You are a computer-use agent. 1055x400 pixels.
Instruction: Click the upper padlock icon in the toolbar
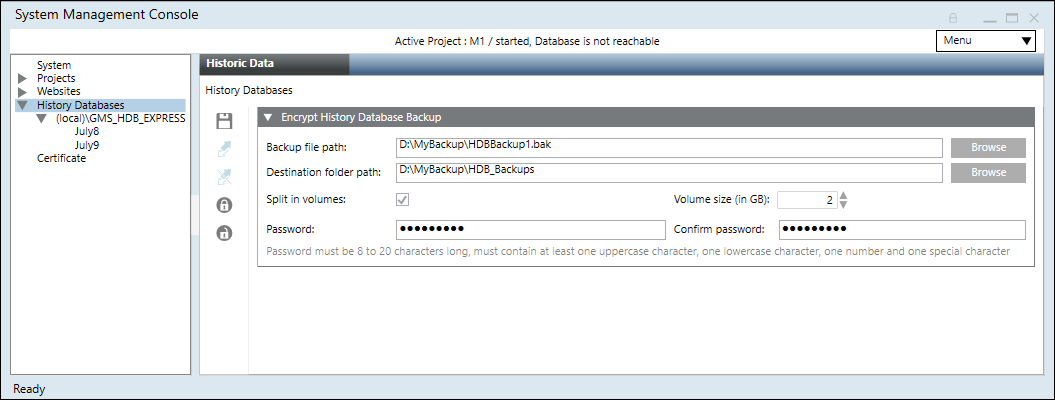[225, 205]
